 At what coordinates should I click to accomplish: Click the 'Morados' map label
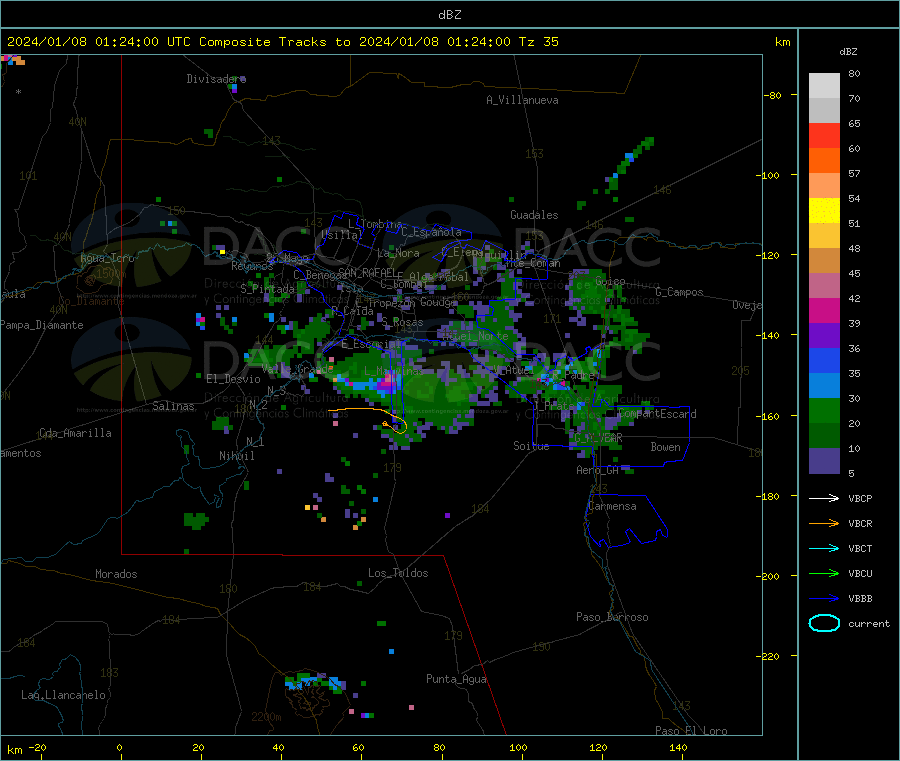116,574
